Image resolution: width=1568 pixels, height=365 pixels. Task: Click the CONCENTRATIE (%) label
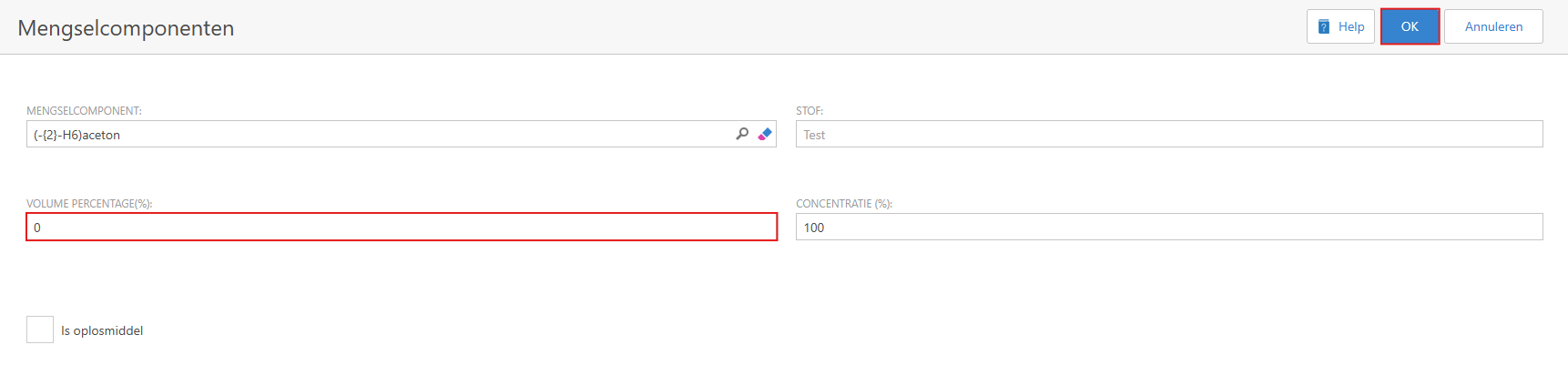844,204
